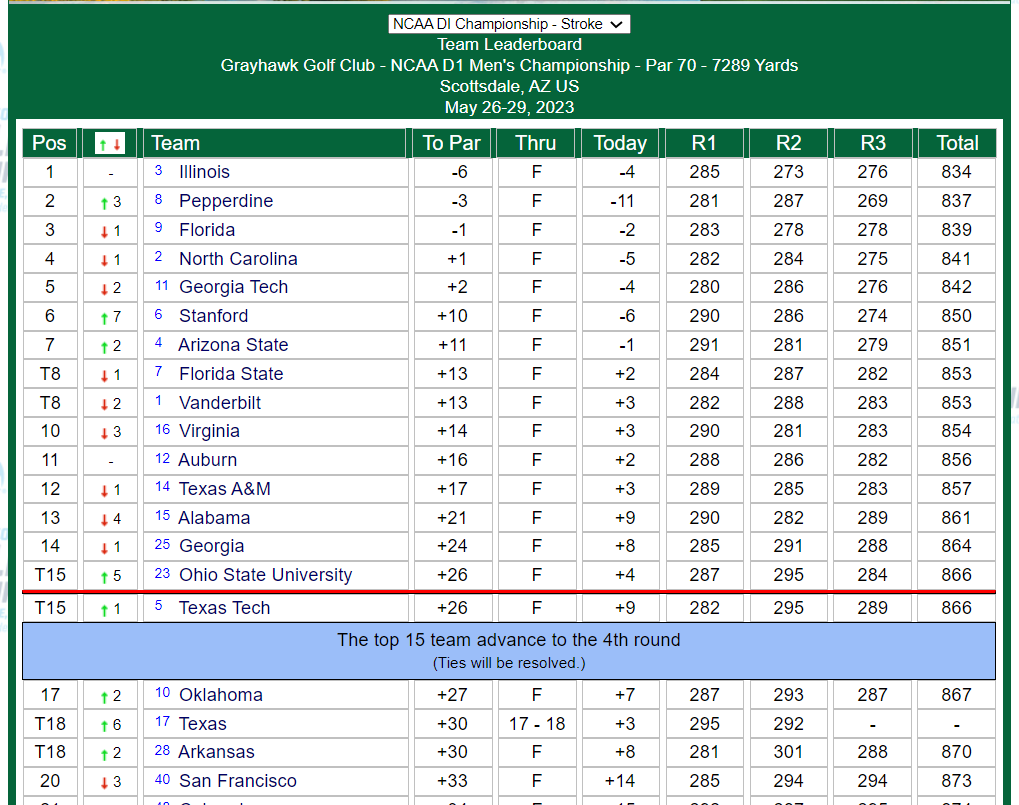Open the Illinois team link
Viewport: 1019px width, 805px height.
(204, 172)
